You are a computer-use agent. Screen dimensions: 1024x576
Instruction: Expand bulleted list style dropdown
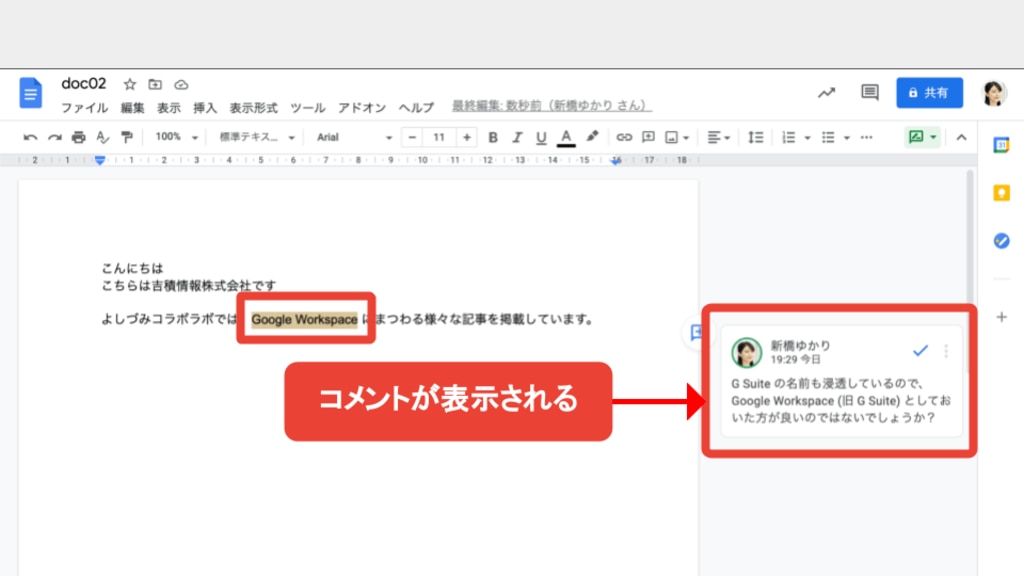click(846, 138)
